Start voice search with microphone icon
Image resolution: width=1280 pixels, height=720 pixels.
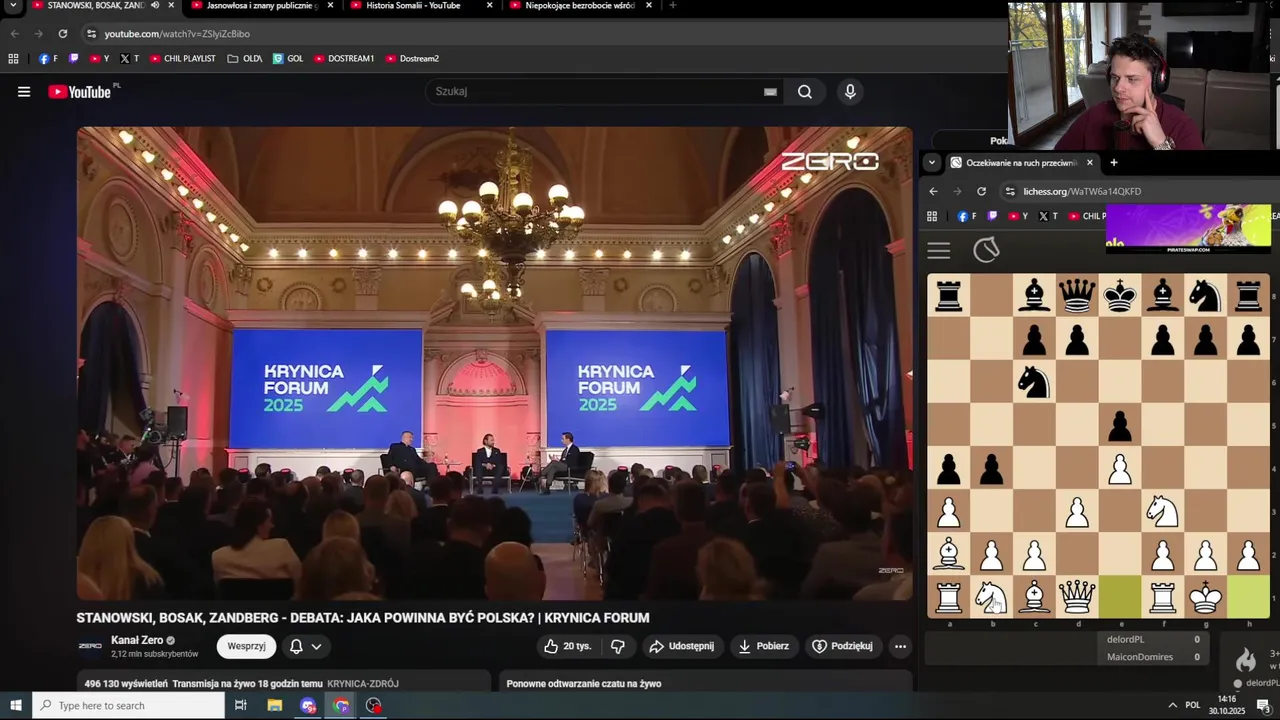click(x=850, y=92)
